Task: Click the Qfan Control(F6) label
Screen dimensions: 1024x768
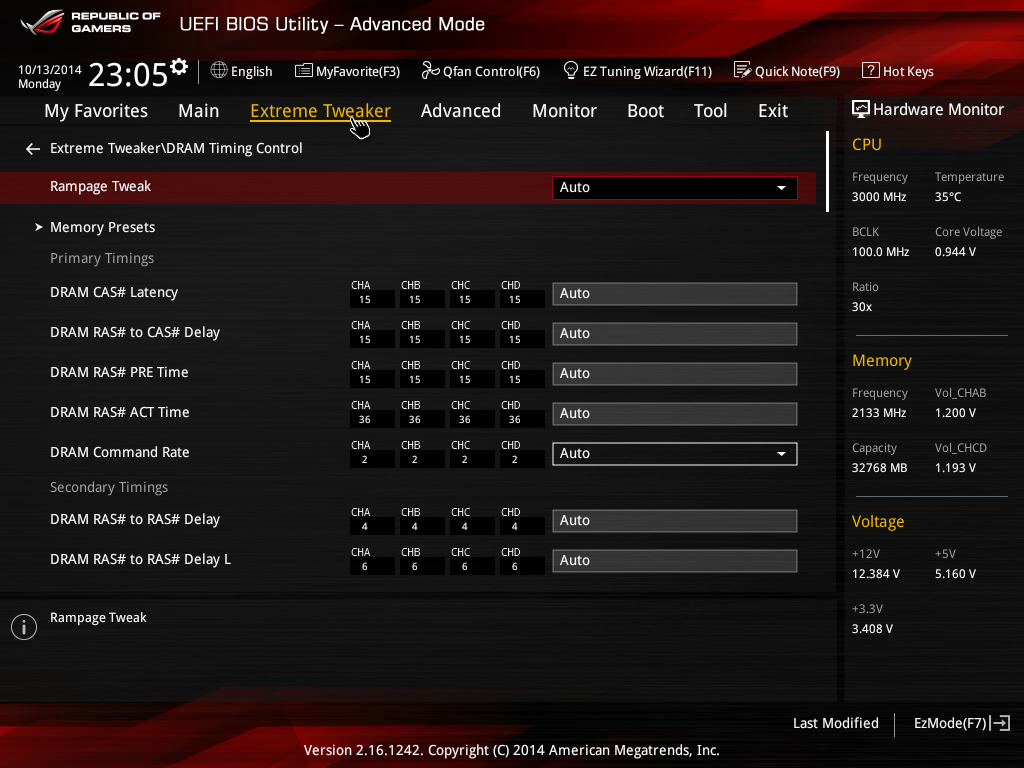Action: [491, 71]
